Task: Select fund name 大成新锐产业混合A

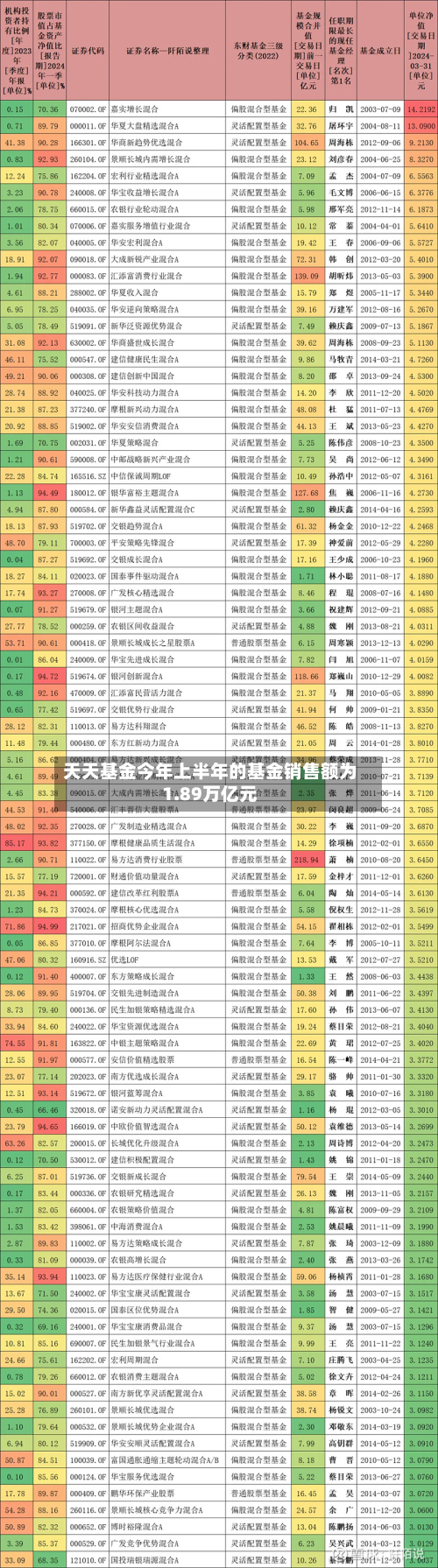Action: (x=145, y=260)
